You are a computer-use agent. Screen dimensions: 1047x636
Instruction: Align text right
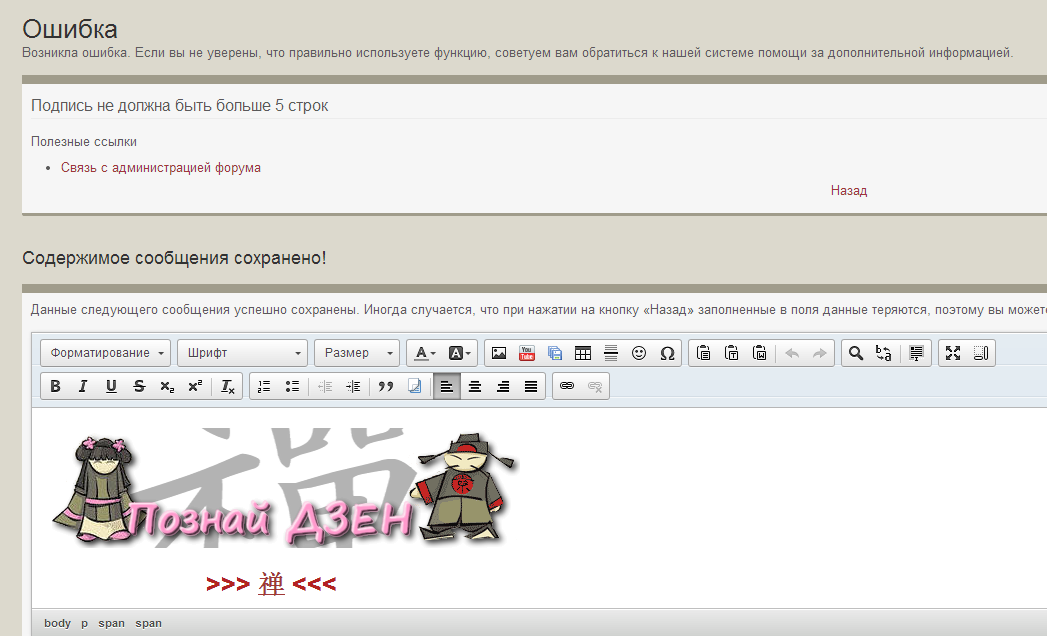coord(503,386)
